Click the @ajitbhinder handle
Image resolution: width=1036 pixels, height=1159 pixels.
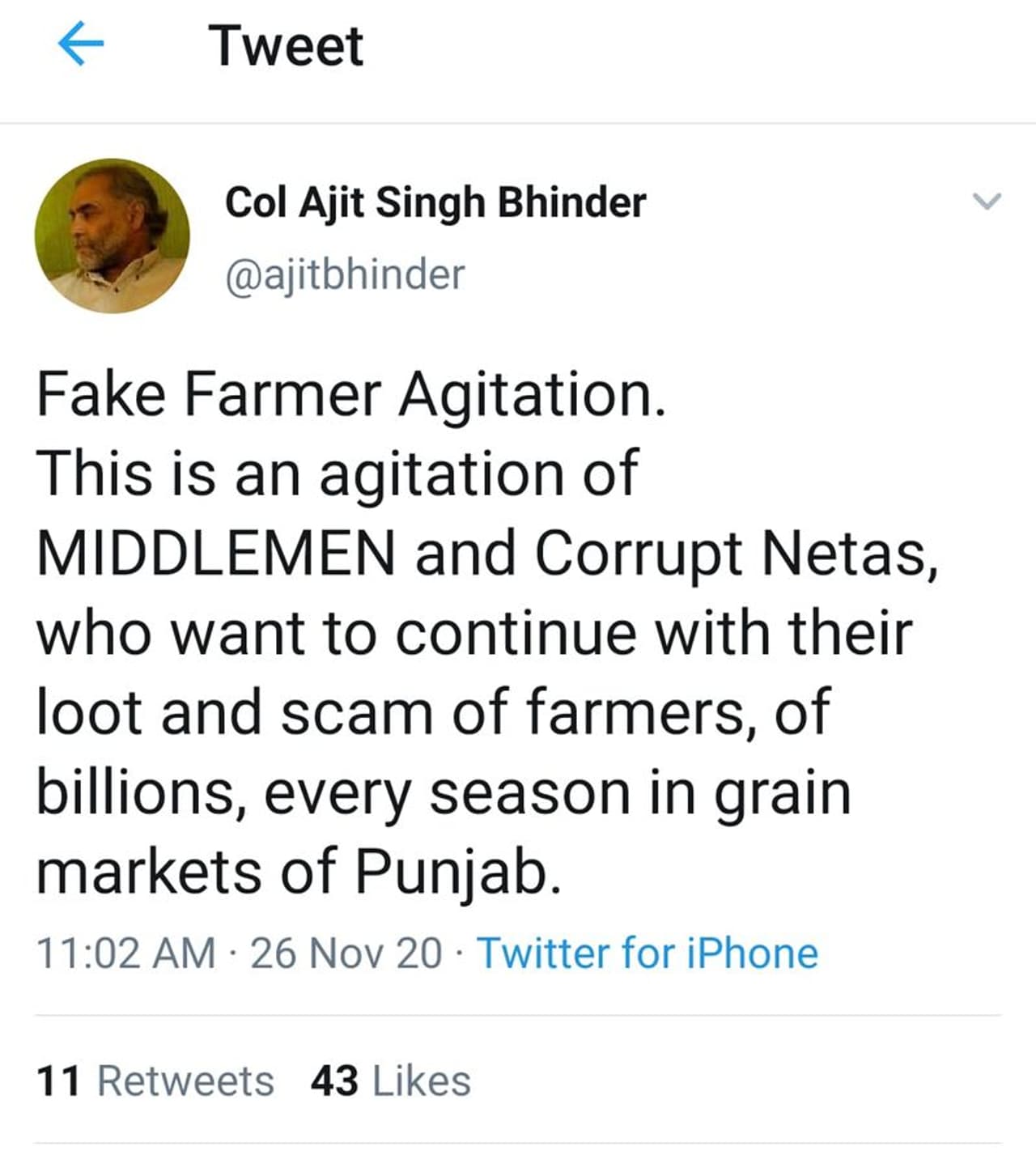coord(344,274)
